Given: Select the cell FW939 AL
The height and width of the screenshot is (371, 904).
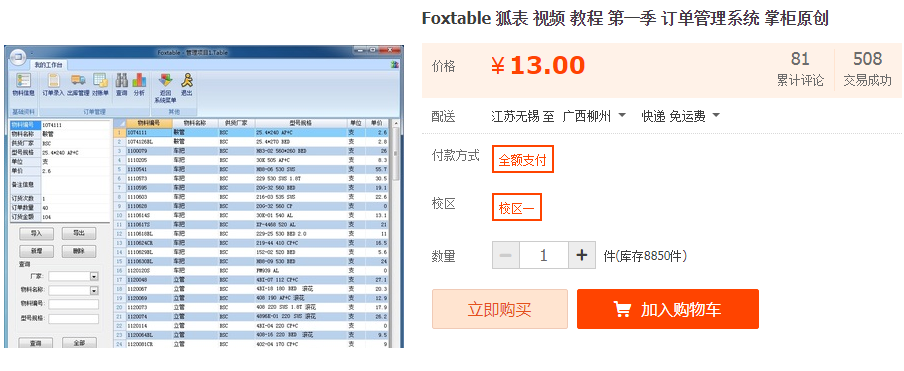Looking at the screenshot, I should pyautogui.click(x=300, y=270).
